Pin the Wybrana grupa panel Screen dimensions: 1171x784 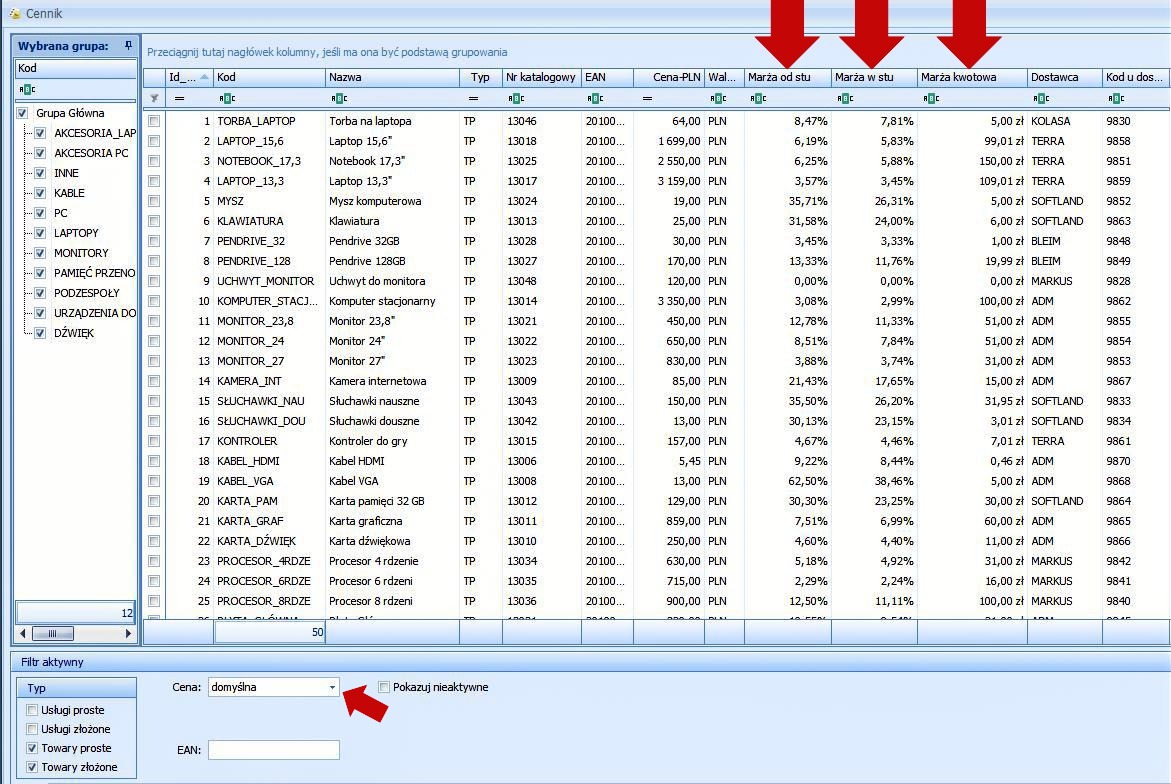128,46
